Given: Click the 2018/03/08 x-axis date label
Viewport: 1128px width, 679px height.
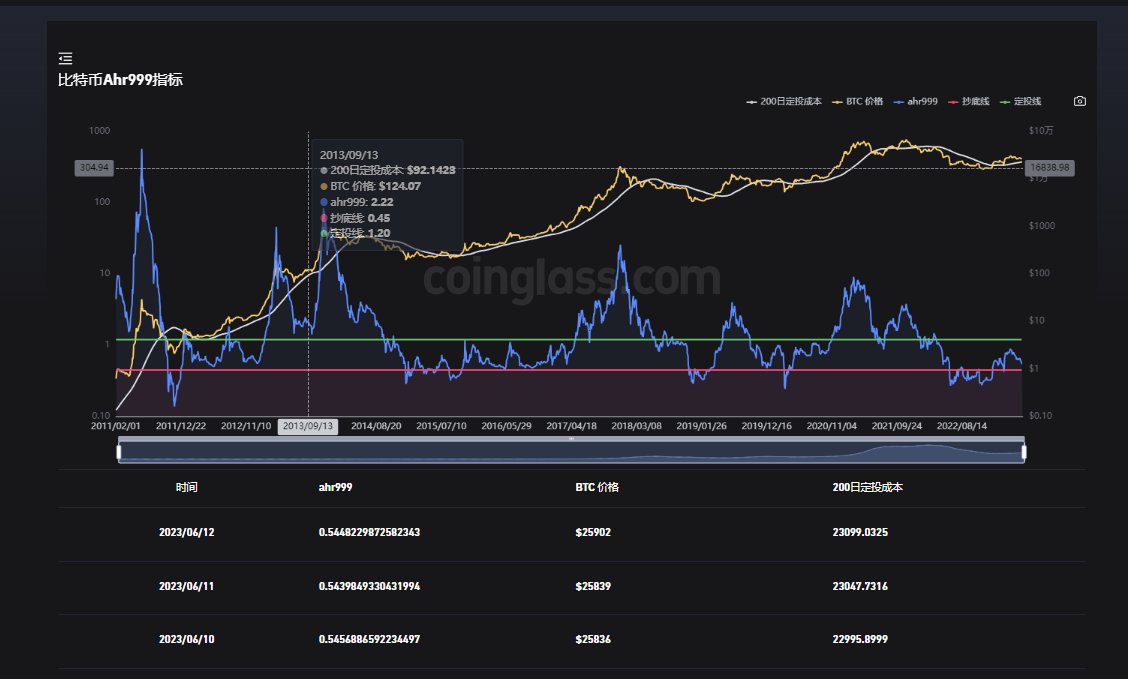Looking at the screenshot, I should 637,427.
